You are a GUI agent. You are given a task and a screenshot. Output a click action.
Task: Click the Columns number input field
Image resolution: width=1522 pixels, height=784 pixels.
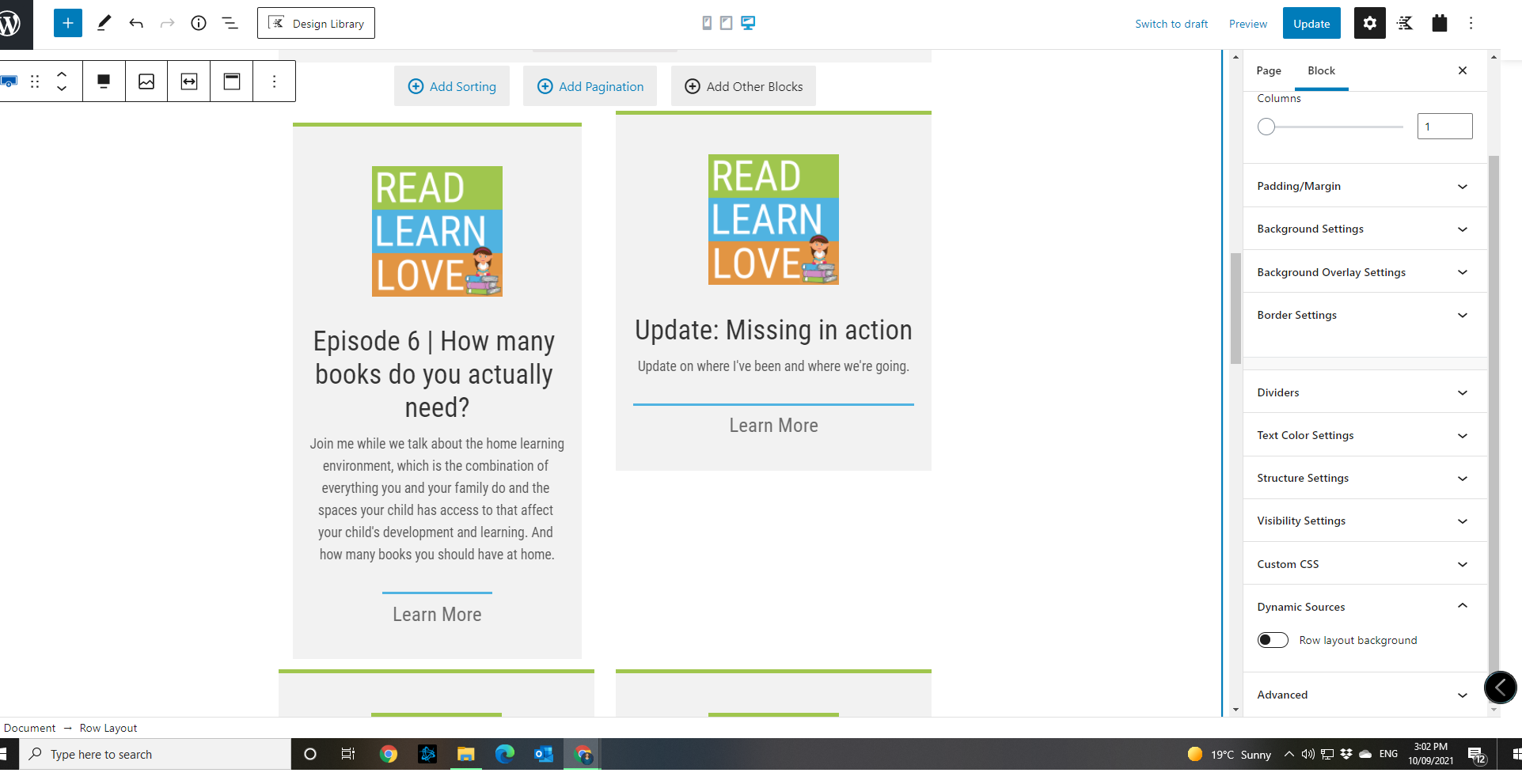coord(1444,127)
